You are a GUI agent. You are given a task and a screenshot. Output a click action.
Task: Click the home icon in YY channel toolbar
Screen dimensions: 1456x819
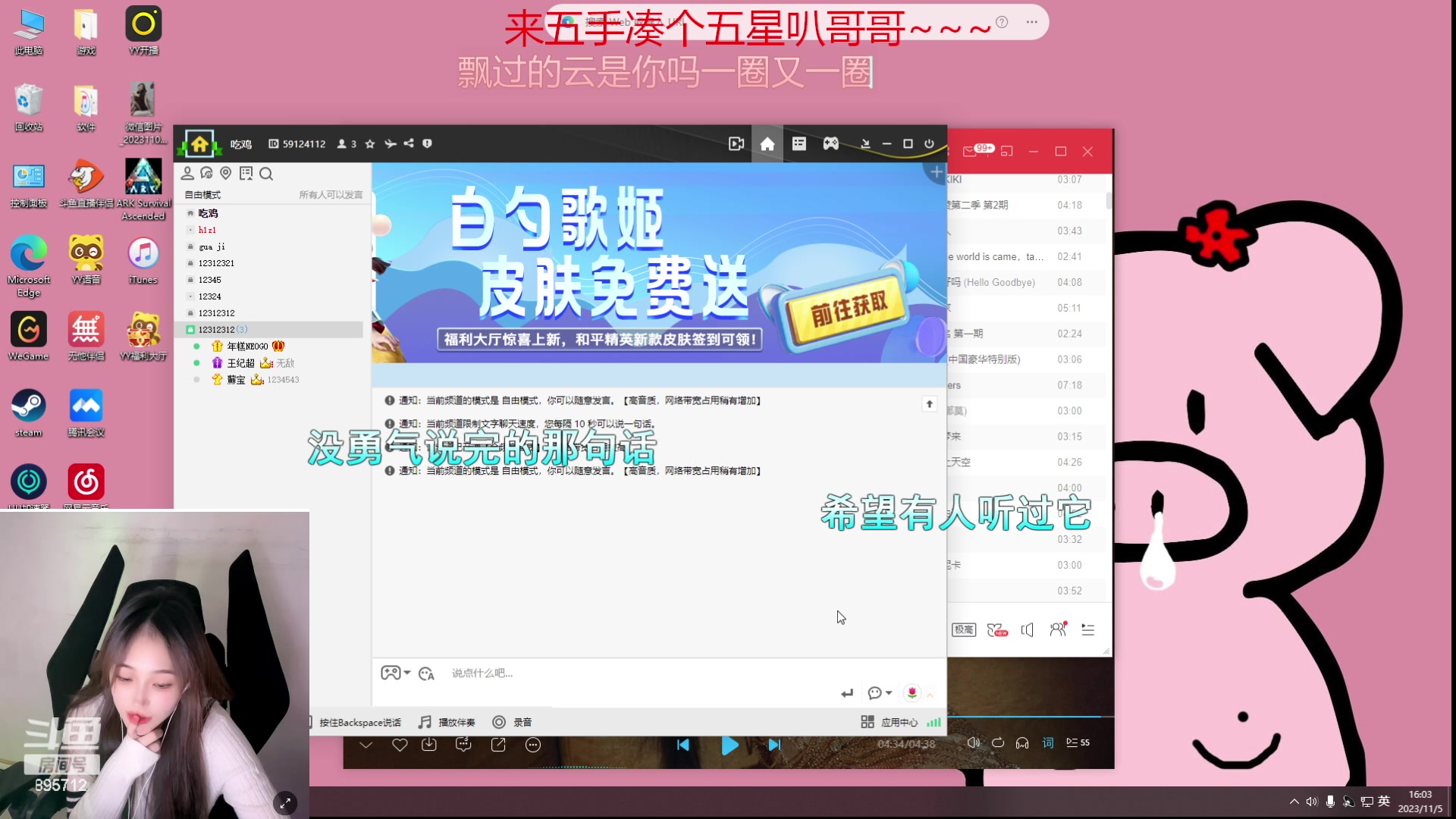click(767, 143)
